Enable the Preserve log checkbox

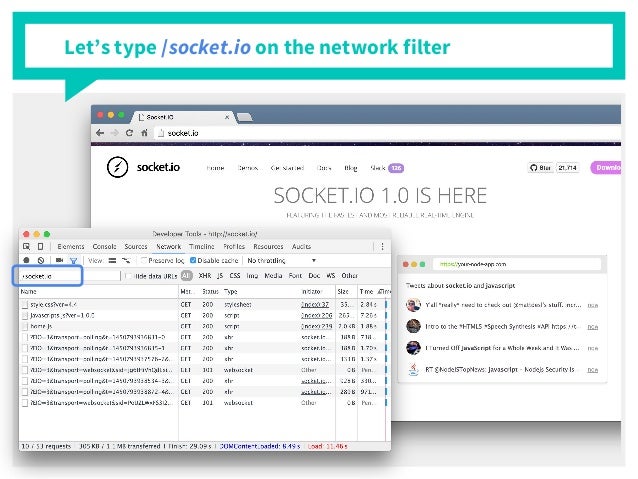tap(143, 260)
